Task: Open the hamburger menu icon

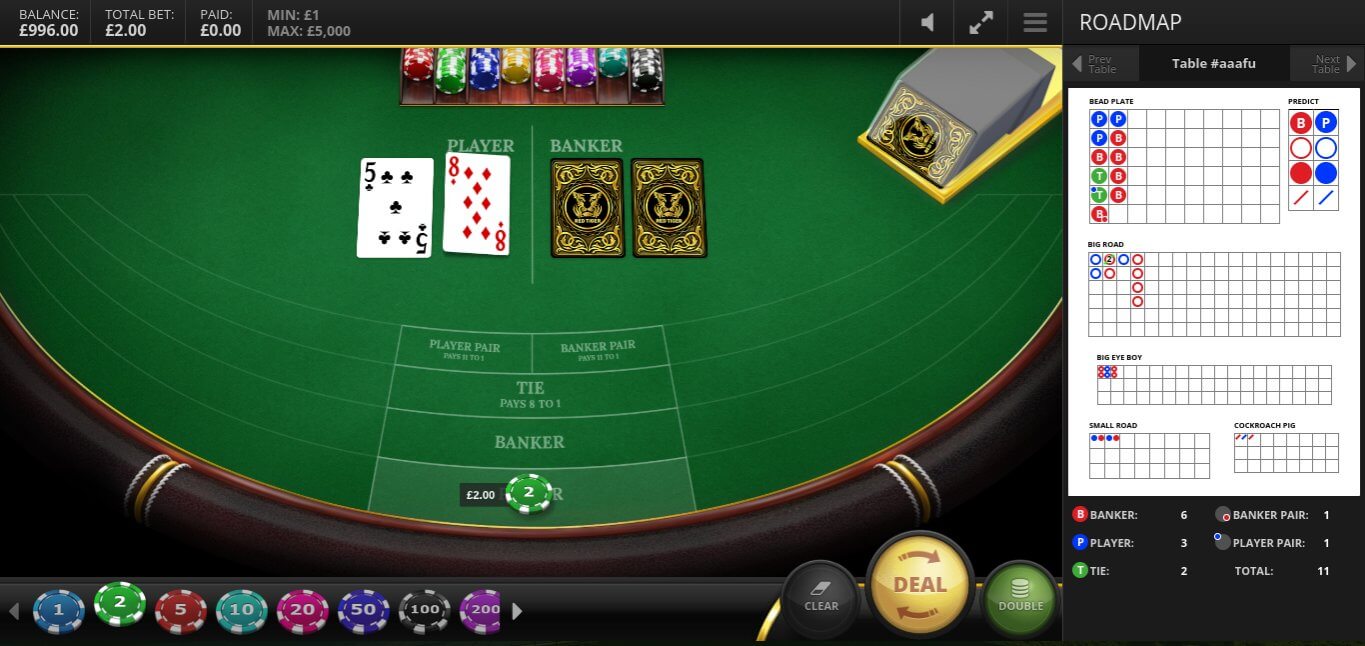Action: tap(1035, 22)
